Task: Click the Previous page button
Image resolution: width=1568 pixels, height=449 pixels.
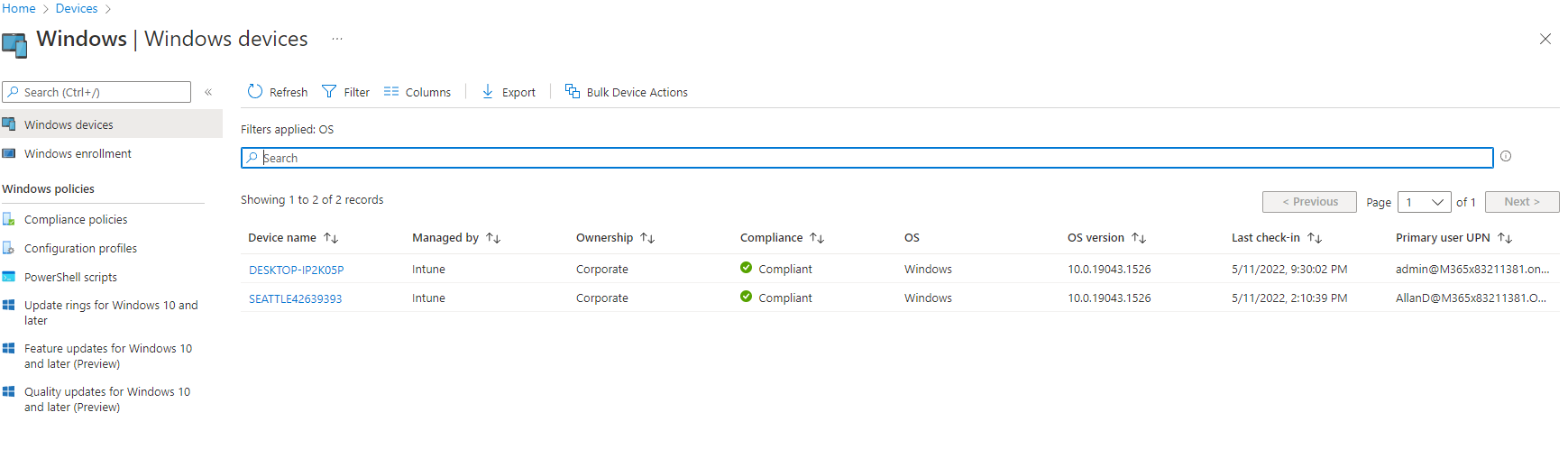Action: point(1309,202)
